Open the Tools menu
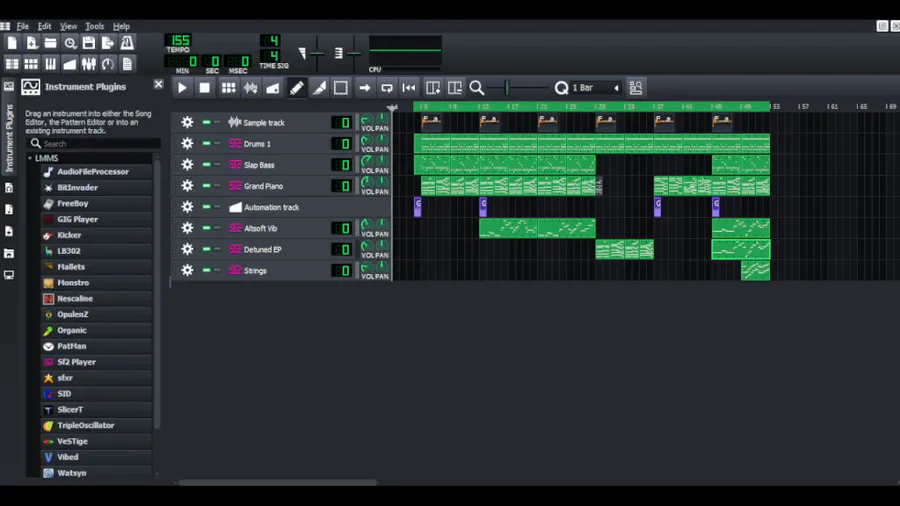 pyautogui.click(x=95, y=26)
